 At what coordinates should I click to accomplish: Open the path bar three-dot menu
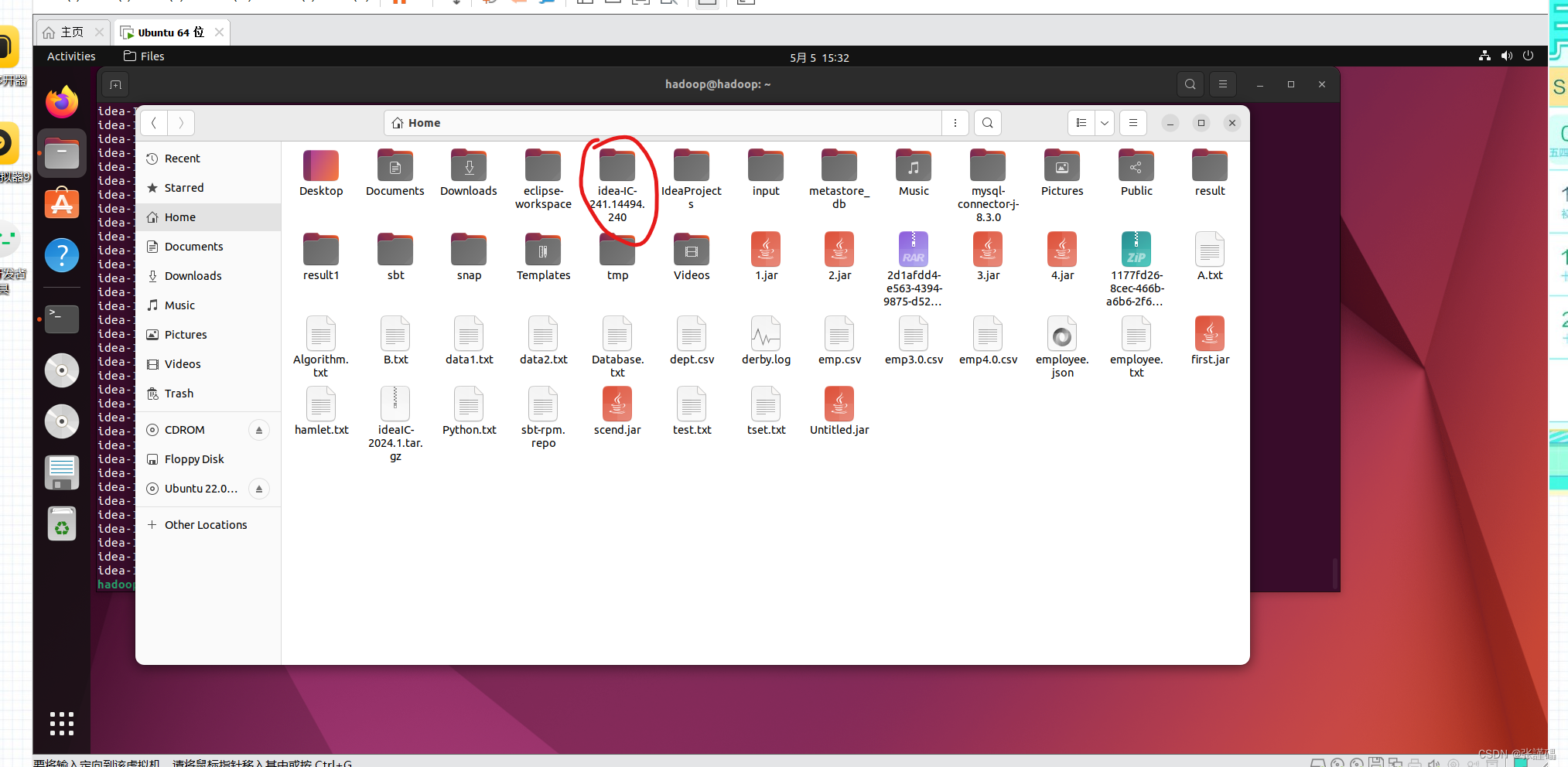(x=955, y=122)
